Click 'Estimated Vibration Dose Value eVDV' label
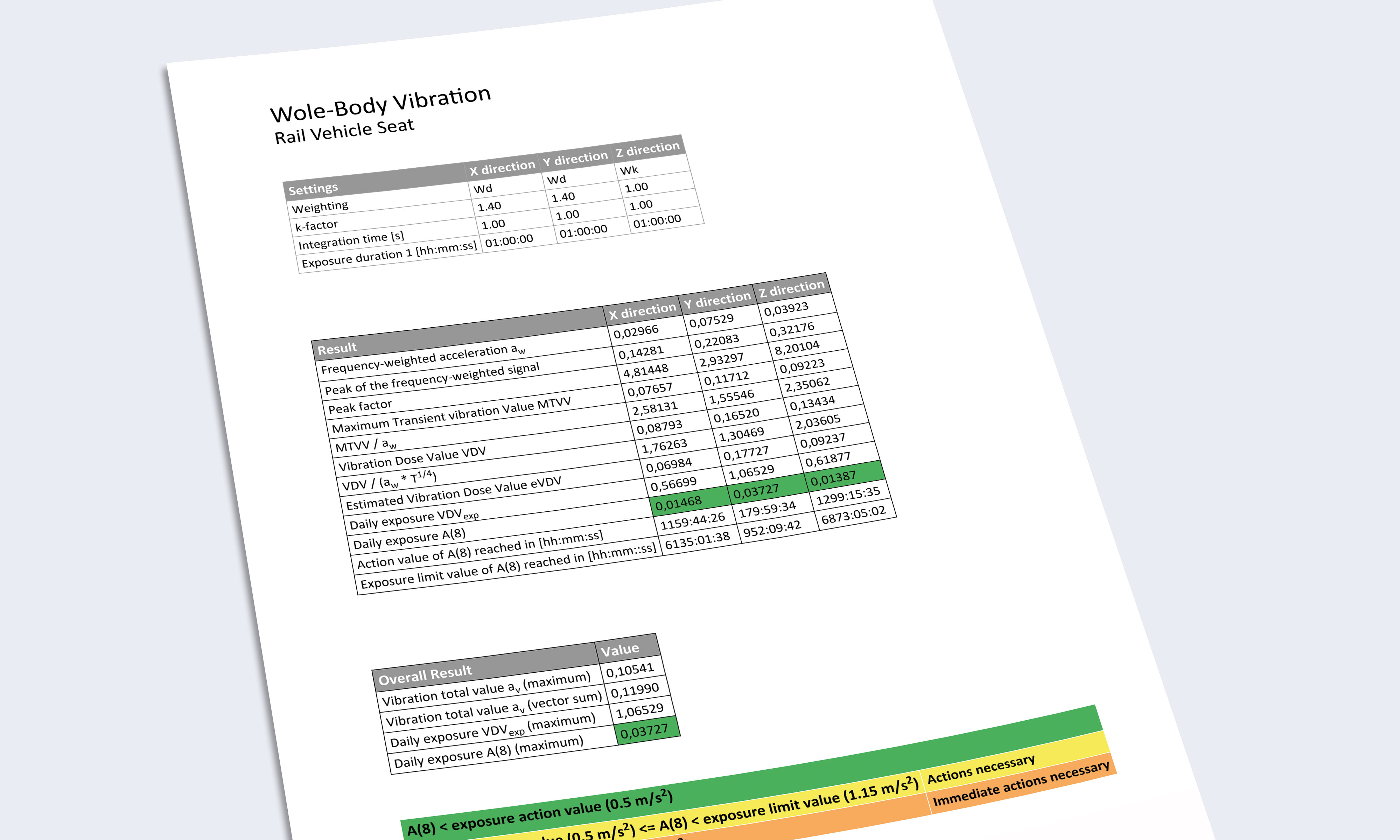1400x840 pixels. click(453, 492)
